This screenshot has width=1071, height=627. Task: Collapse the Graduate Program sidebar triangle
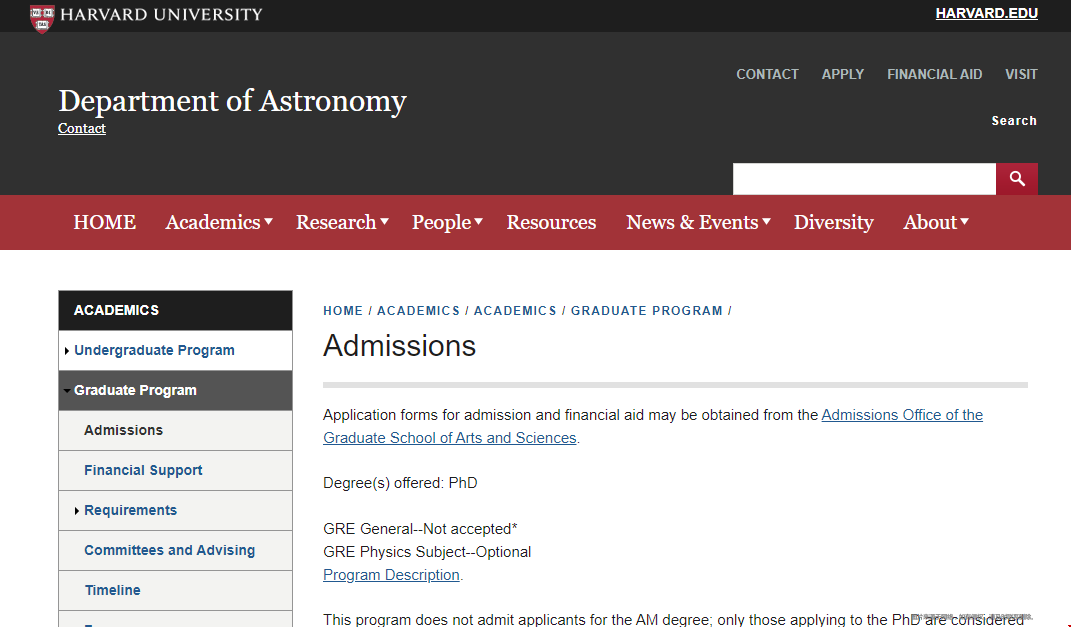[66, 391]
